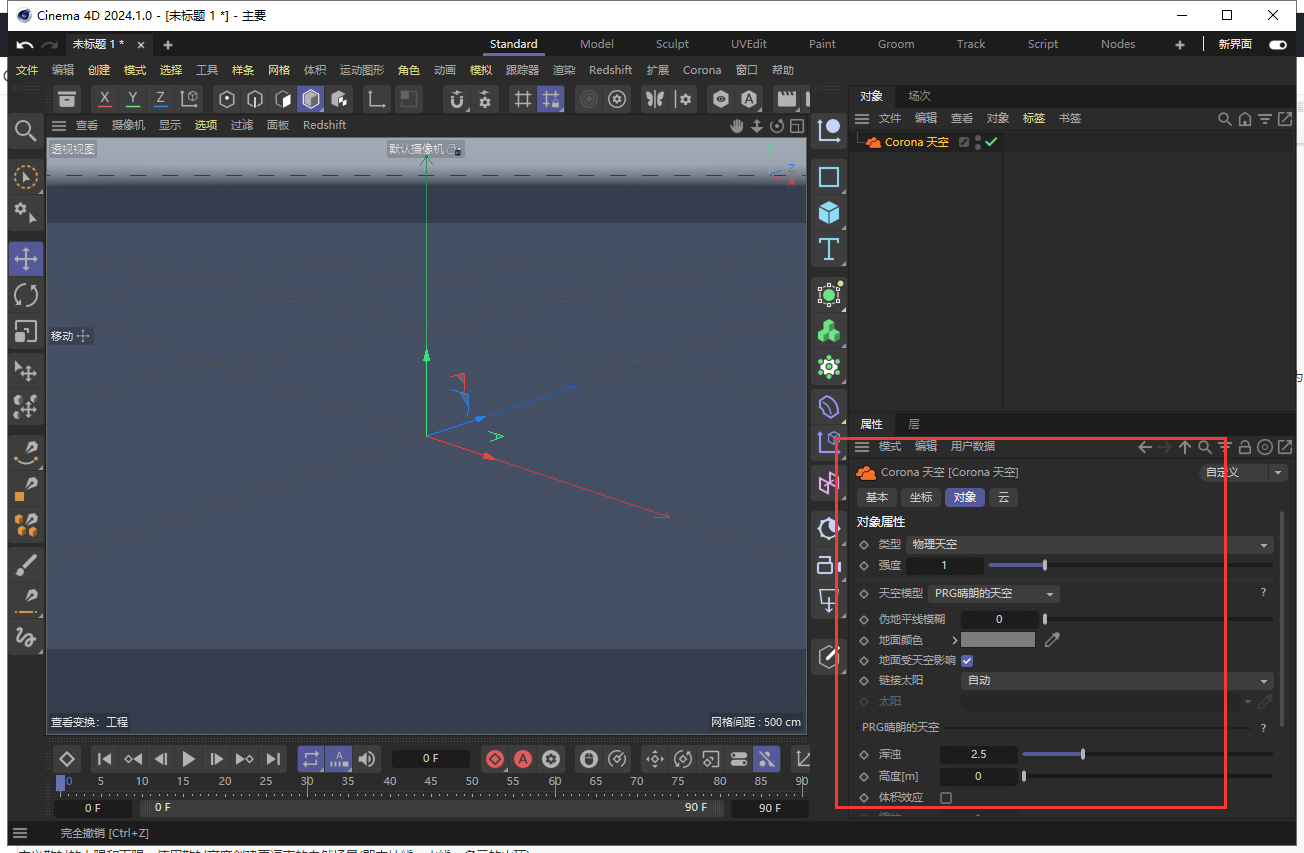Viewport: 1304px width, 853px height.
Task: Click the 浑浊 slider handle
Action: (x=1083, y=754)
